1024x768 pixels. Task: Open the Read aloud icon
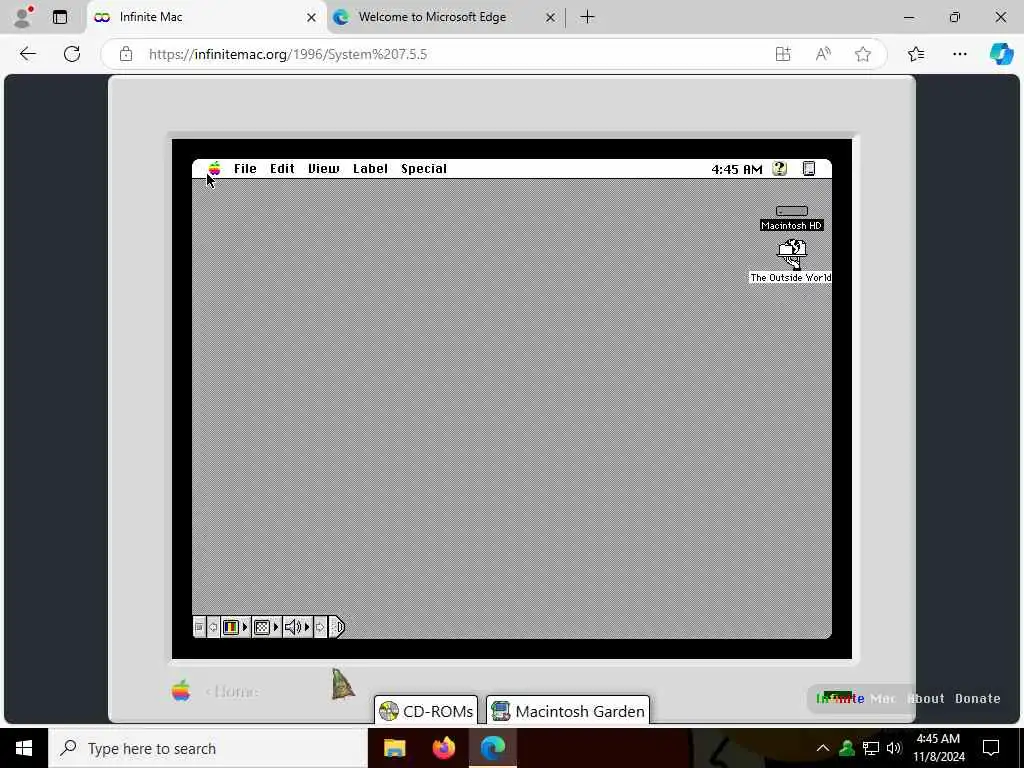(x=823, y=54)
